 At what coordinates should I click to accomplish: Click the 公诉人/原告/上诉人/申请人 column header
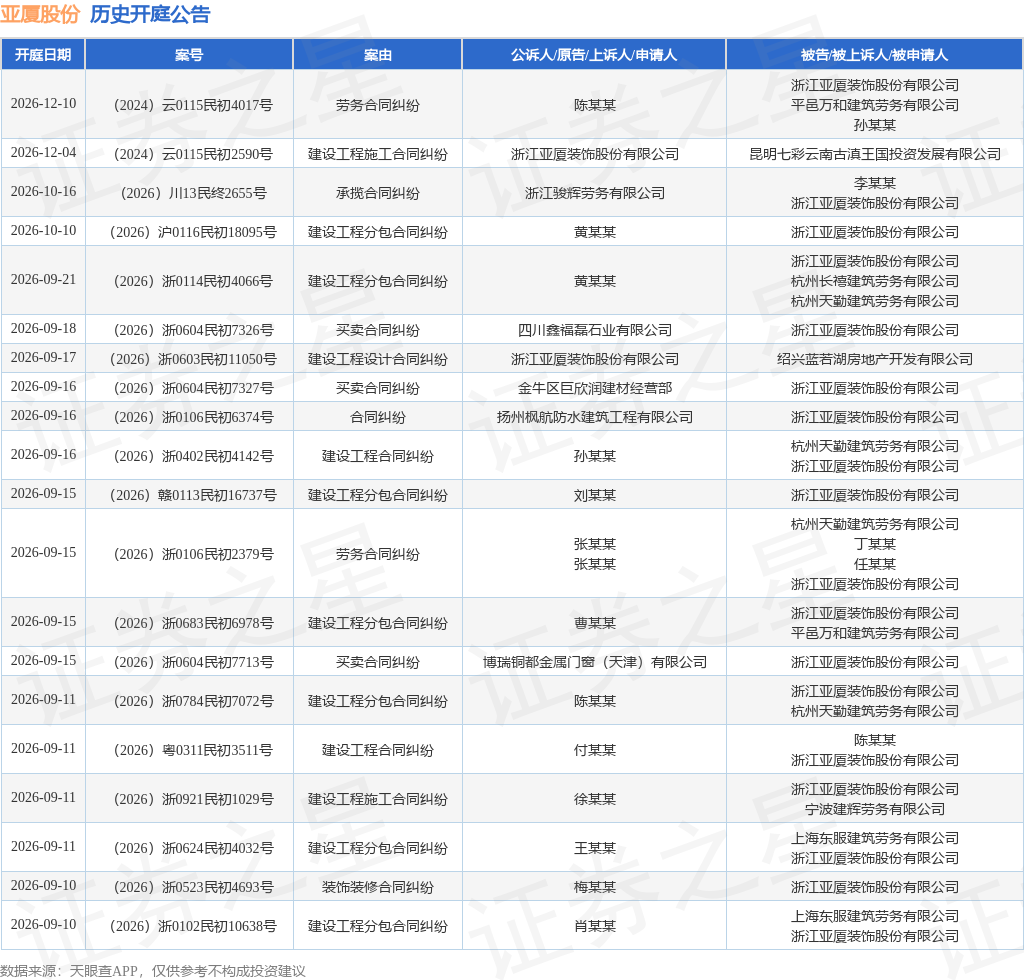tap(594, 55)
